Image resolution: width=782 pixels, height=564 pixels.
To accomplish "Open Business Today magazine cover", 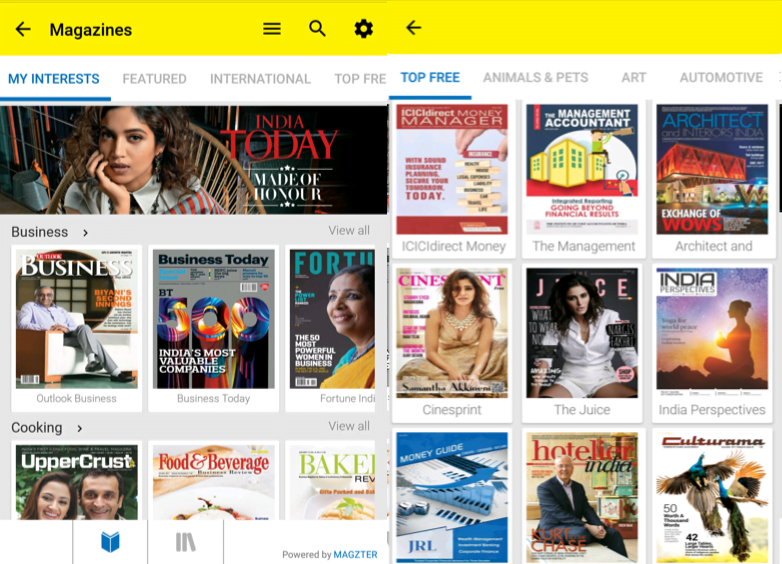I will (x=214, y=319).
